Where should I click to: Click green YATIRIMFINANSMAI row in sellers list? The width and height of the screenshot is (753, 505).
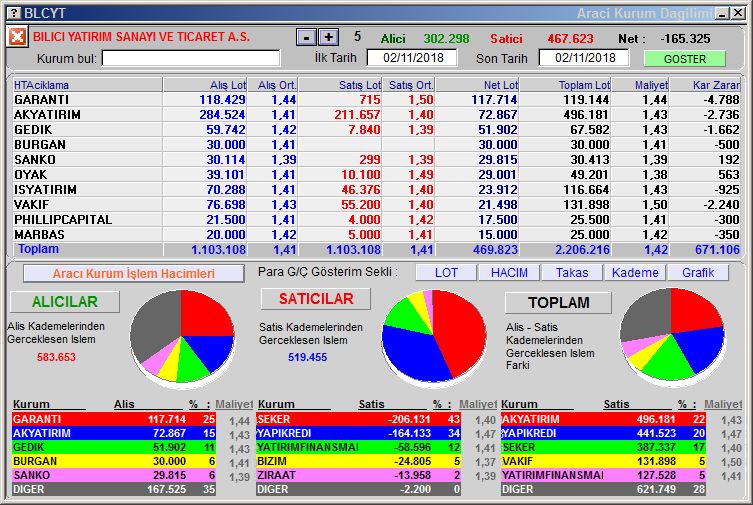click(x=359, y=447)
